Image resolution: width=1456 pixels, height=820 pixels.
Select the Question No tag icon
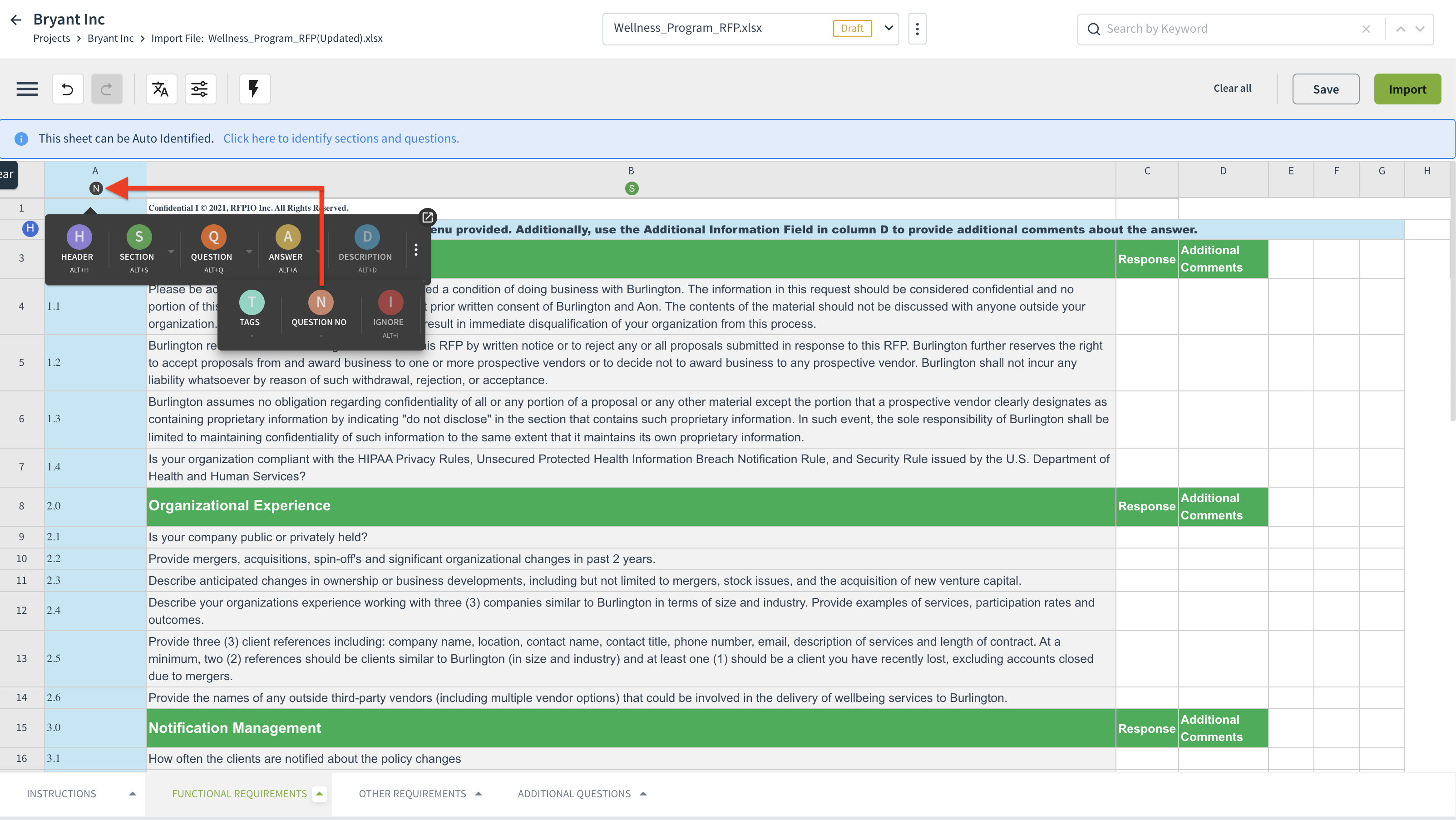click(321, 302)
